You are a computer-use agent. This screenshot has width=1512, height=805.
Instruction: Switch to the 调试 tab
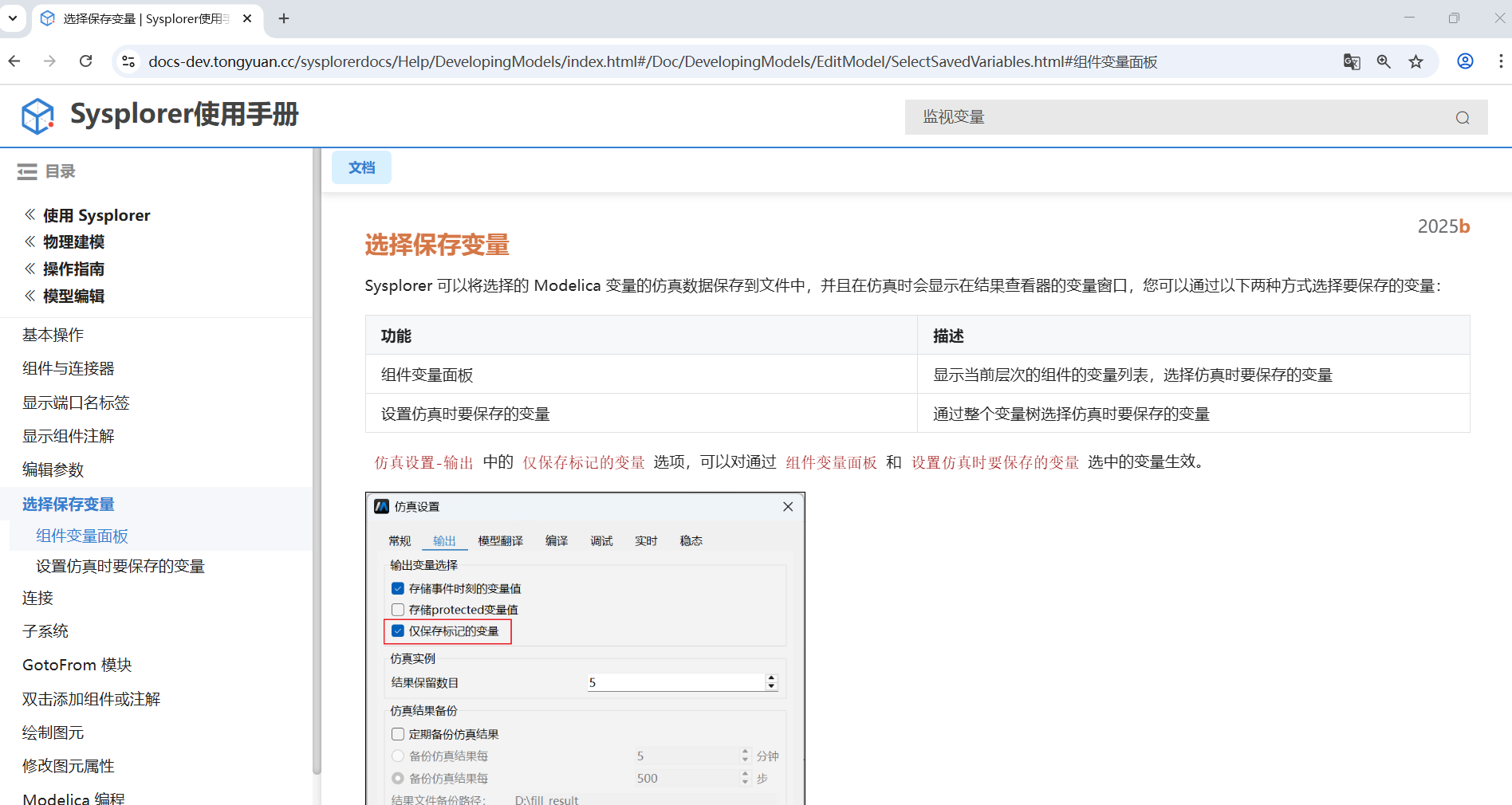601,541
